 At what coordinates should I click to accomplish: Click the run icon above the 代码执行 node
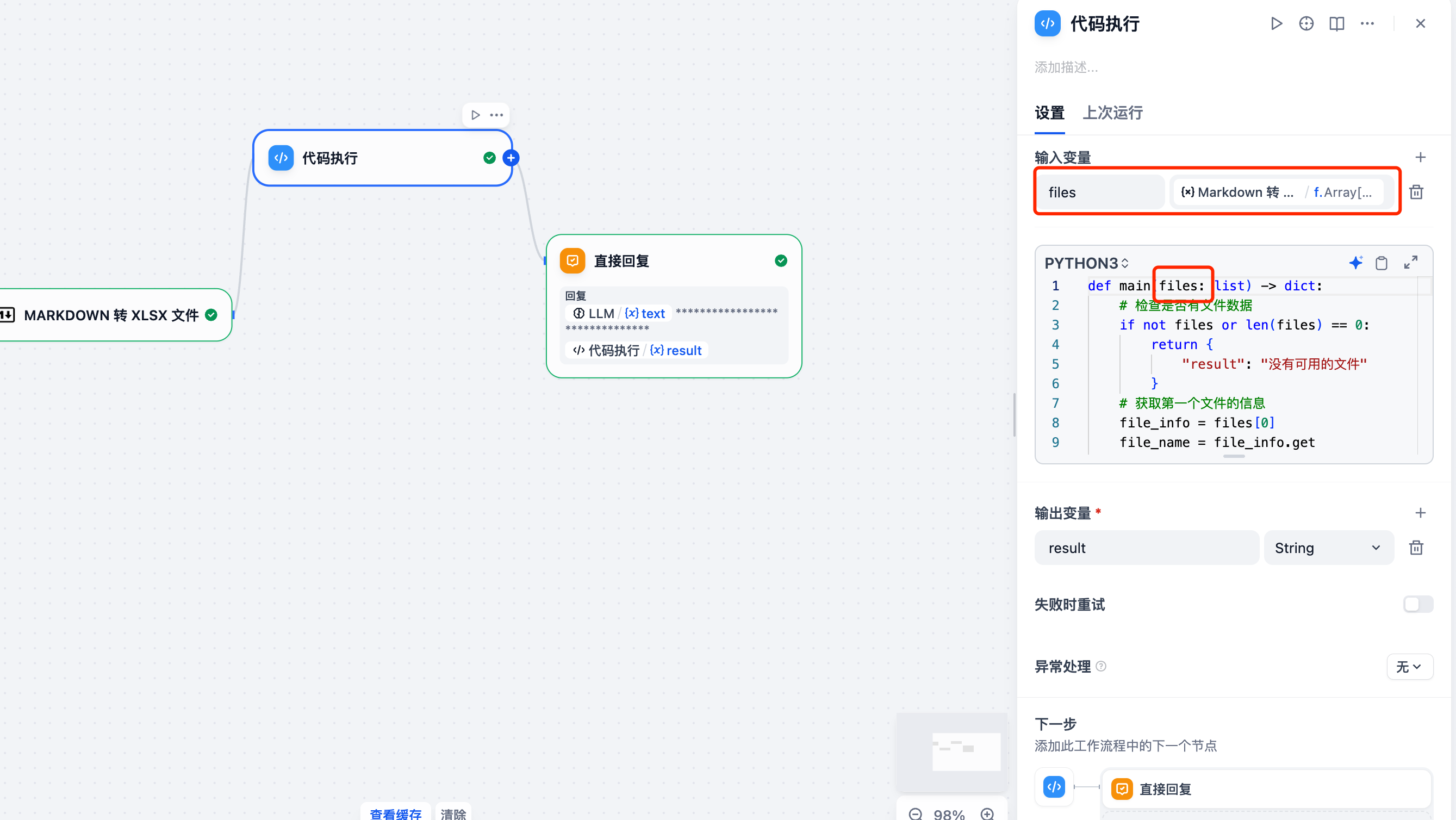click(475, 115)
